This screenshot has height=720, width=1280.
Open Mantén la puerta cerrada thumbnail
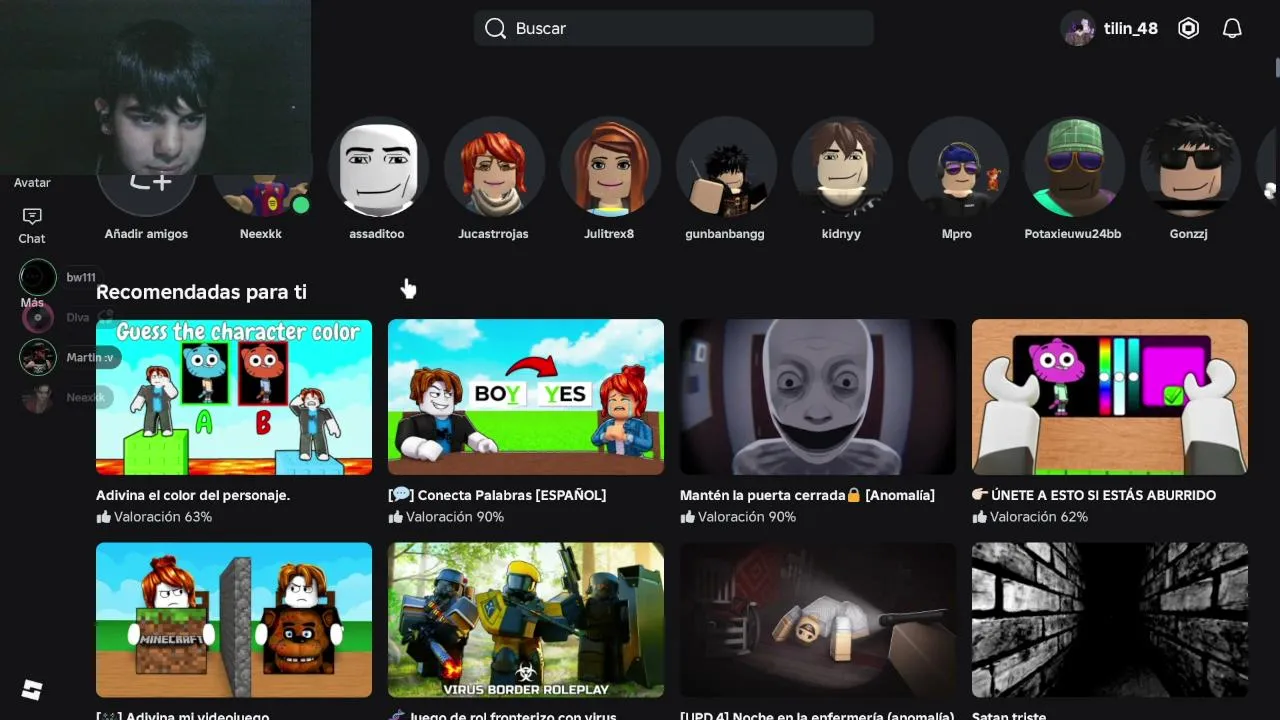pyautogui.click(x=818, y=397)
